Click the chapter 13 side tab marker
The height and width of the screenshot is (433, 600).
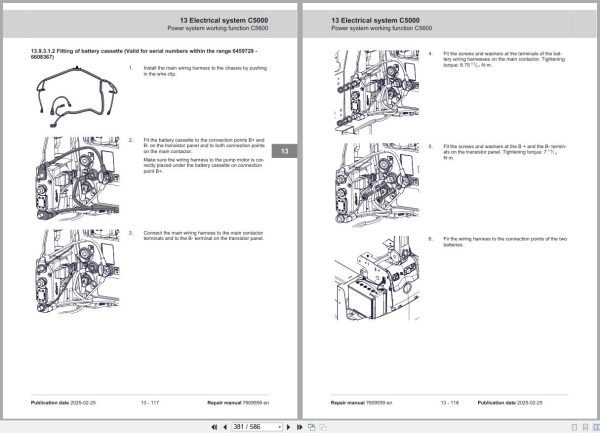click(x=284, y=151)
